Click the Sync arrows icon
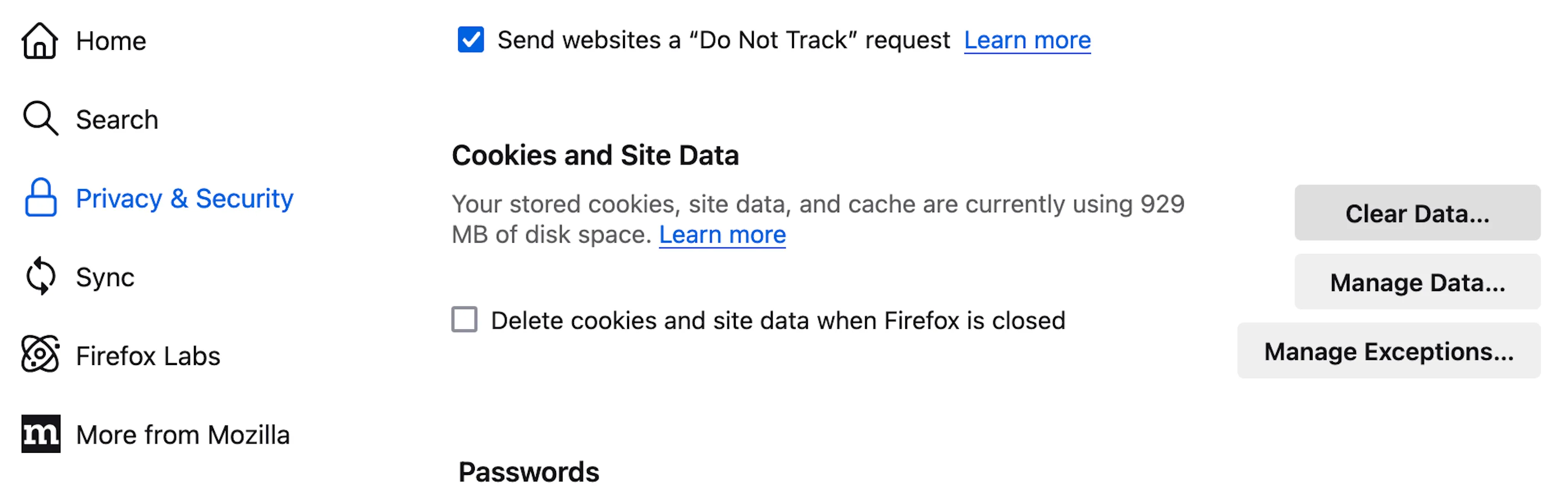This screenshot has height=499, width=1568. pyautogui.click(x=40, y=276)
